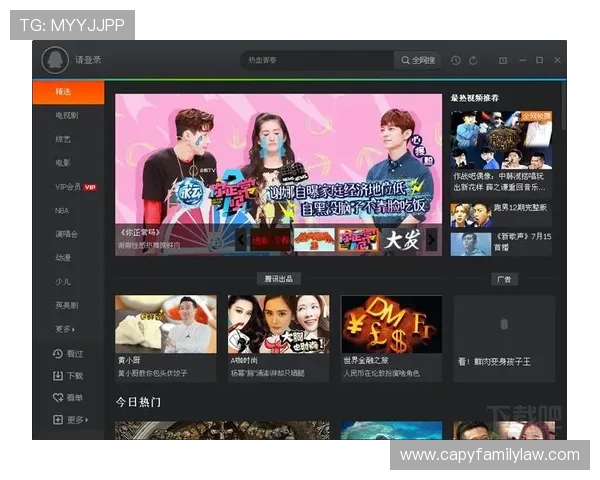600x480 pixels.
Task: Select the Kung Fu Panda 3 banner thumbnail
Action: (314, 240)
